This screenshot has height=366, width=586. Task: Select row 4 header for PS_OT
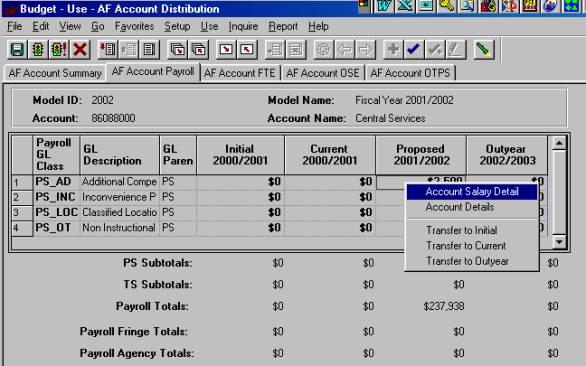22,228
